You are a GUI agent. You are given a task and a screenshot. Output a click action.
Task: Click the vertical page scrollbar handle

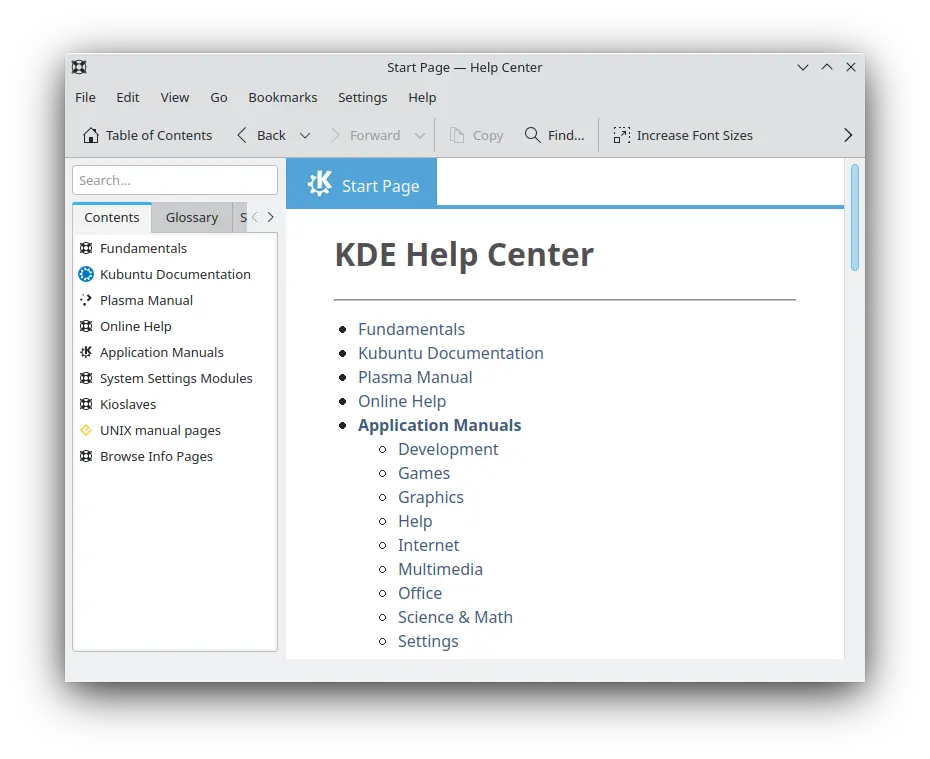point(855,218)
